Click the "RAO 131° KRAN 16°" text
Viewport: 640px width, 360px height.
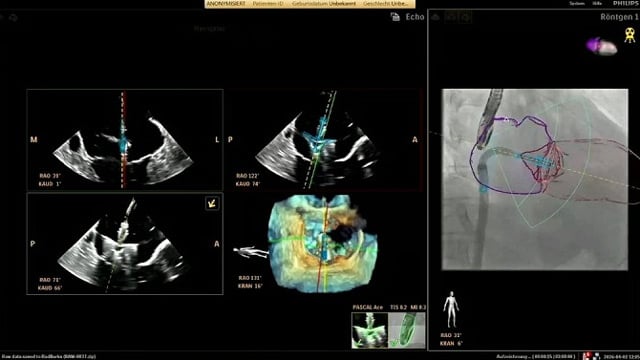[x=250, y=282]
